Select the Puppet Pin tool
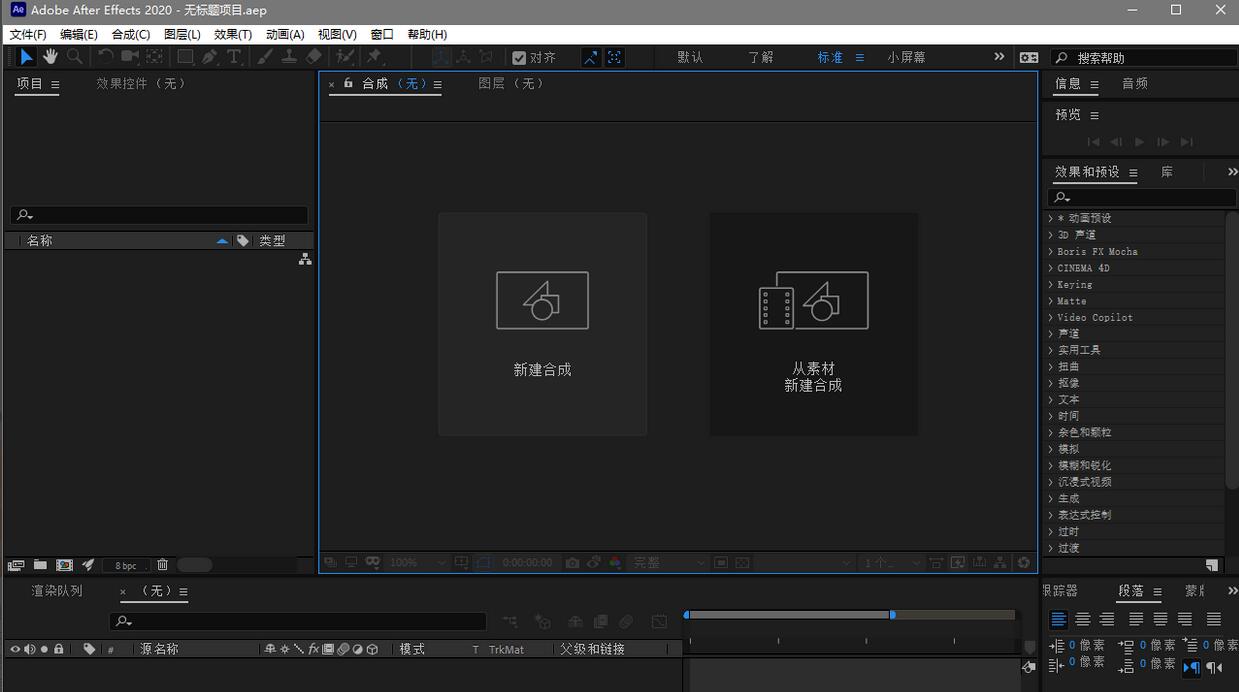This screenshot has height=692, width=1239. [x=374, y=57]
